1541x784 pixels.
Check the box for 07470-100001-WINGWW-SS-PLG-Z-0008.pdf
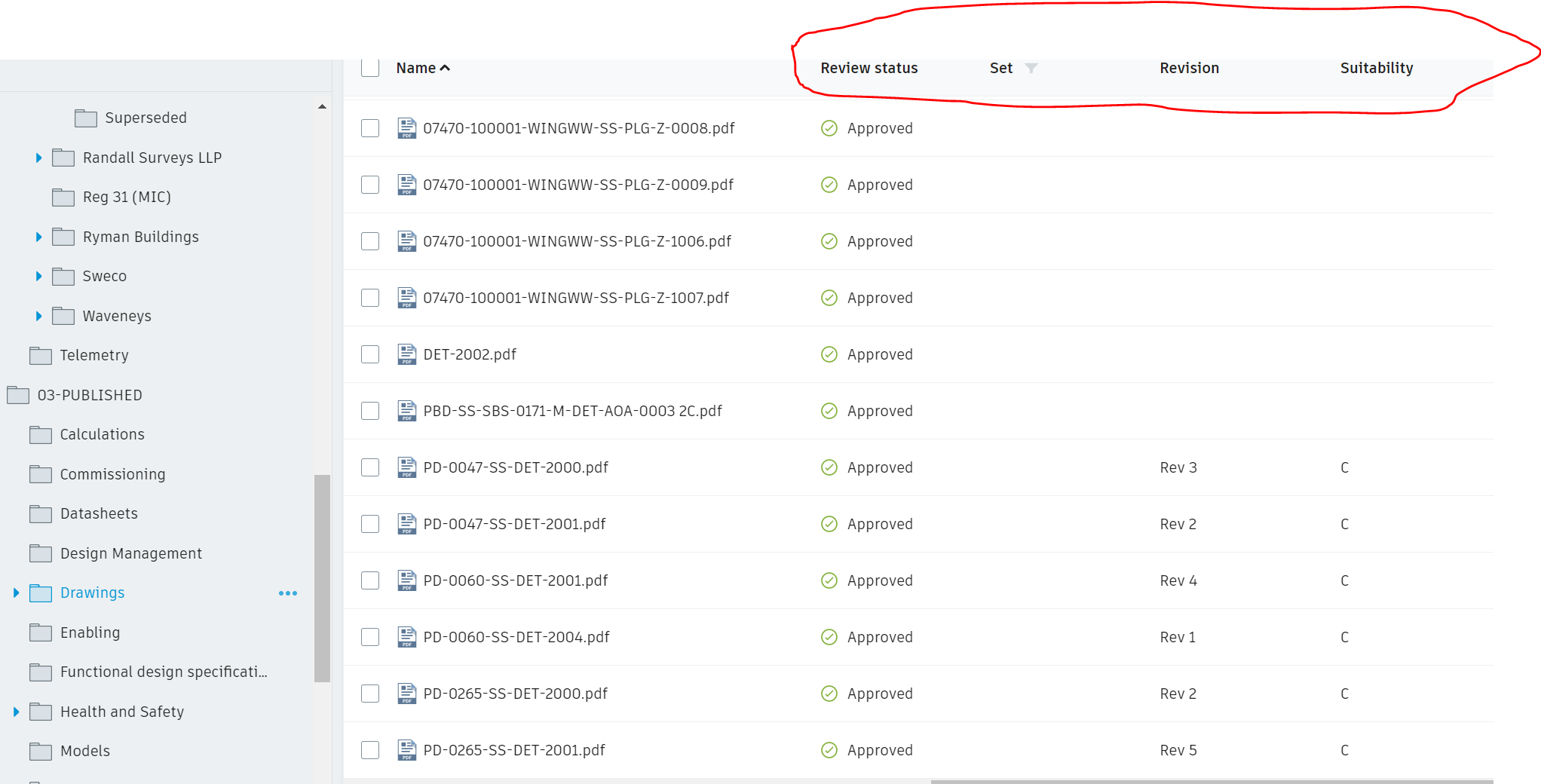point(370,128)
